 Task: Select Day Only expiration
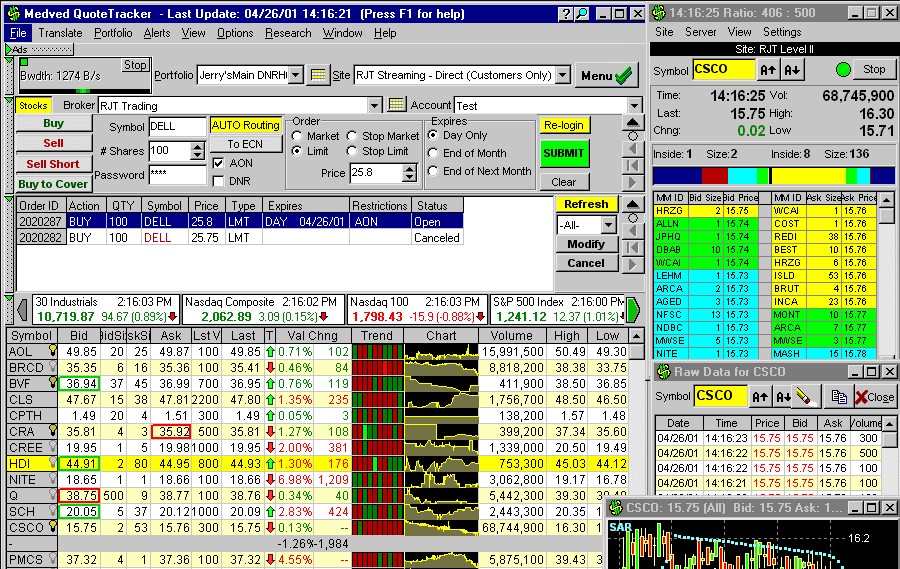[433, 135]
